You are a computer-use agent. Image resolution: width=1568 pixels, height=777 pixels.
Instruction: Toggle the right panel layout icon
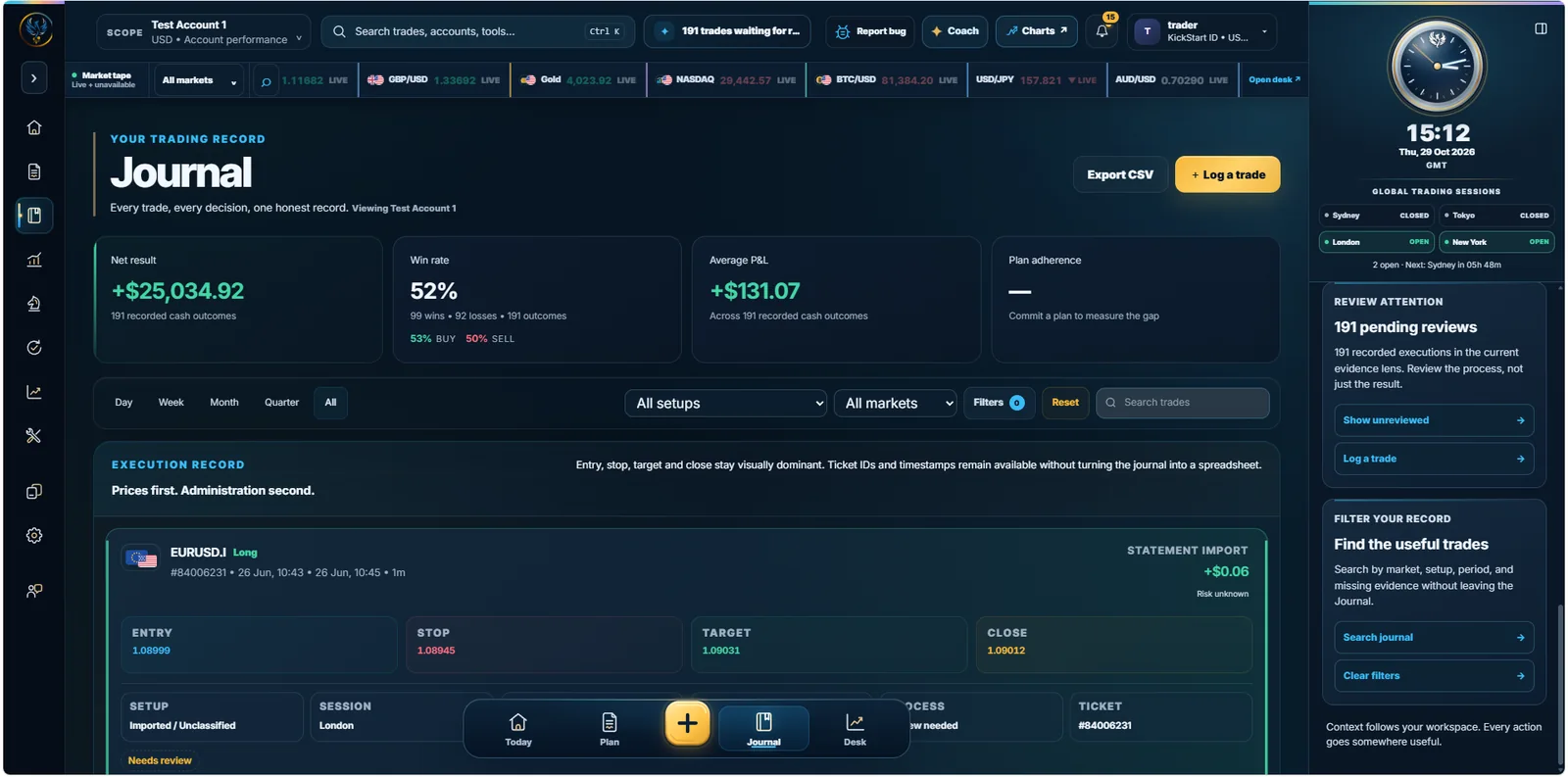tap(1541, 28)
